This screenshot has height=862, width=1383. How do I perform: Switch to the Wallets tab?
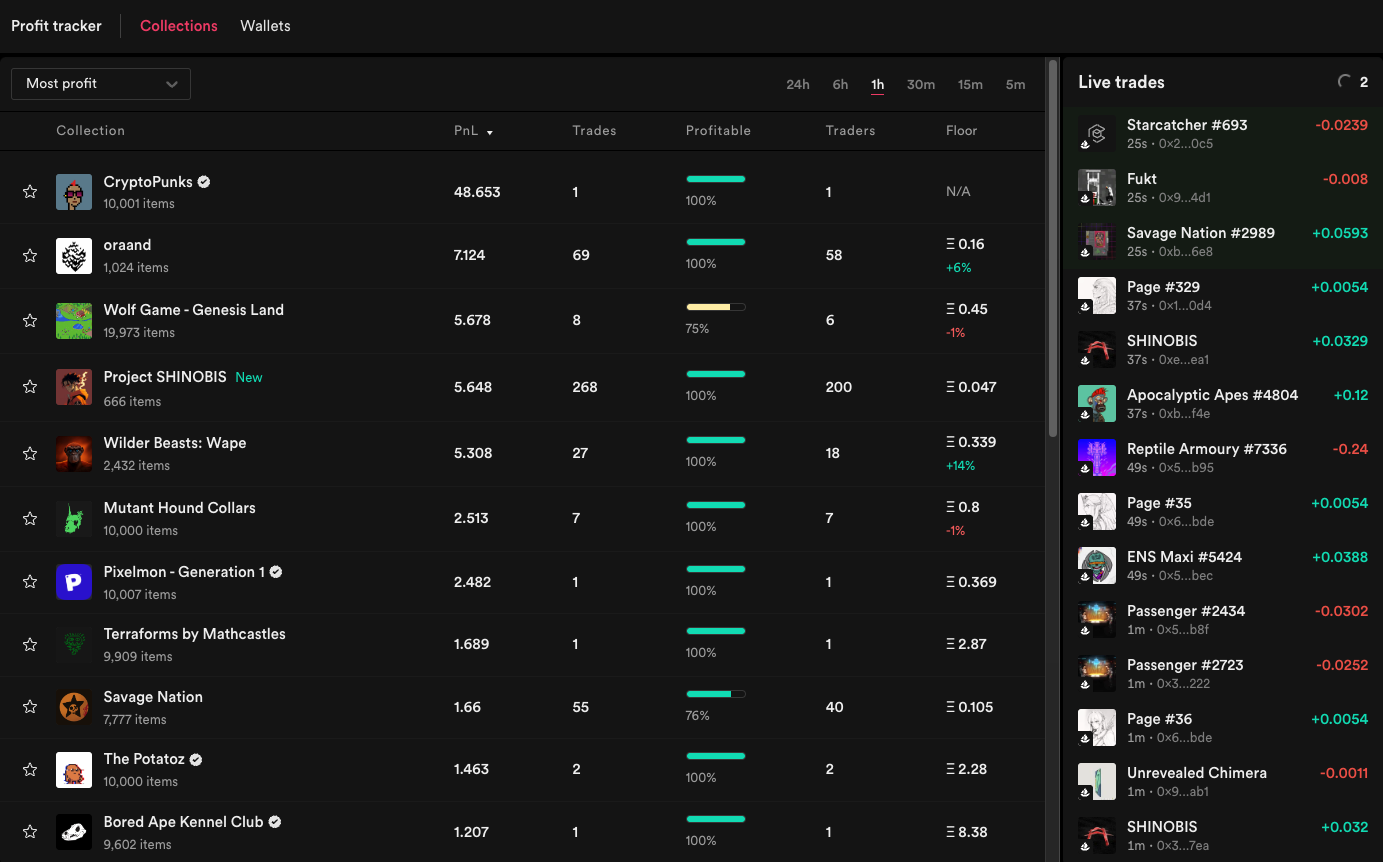click(x=265, y=26)
